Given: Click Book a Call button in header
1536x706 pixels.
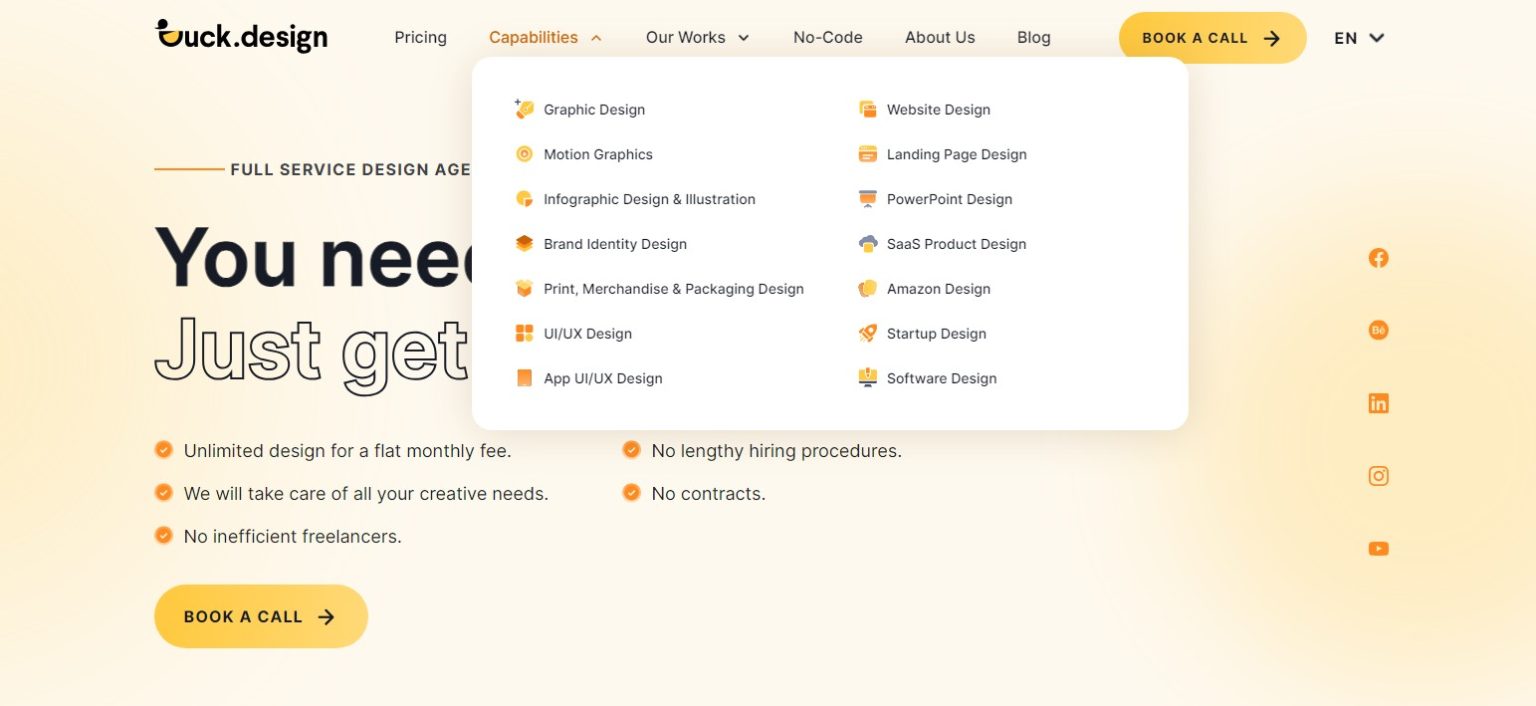Looking at the screenshot, I should 1212,38.
